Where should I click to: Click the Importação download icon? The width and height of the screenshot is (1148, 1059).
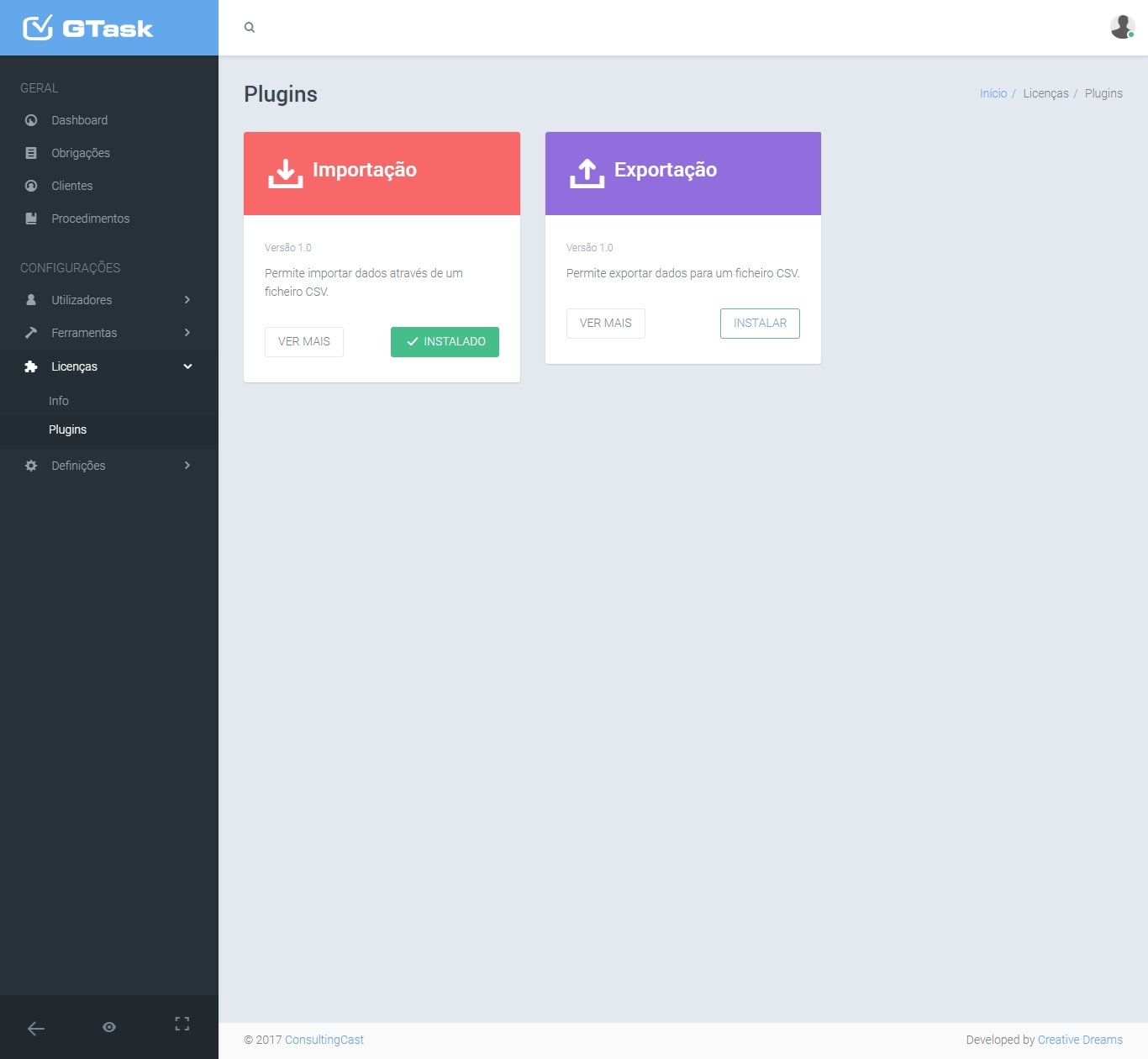coord(286,173)
